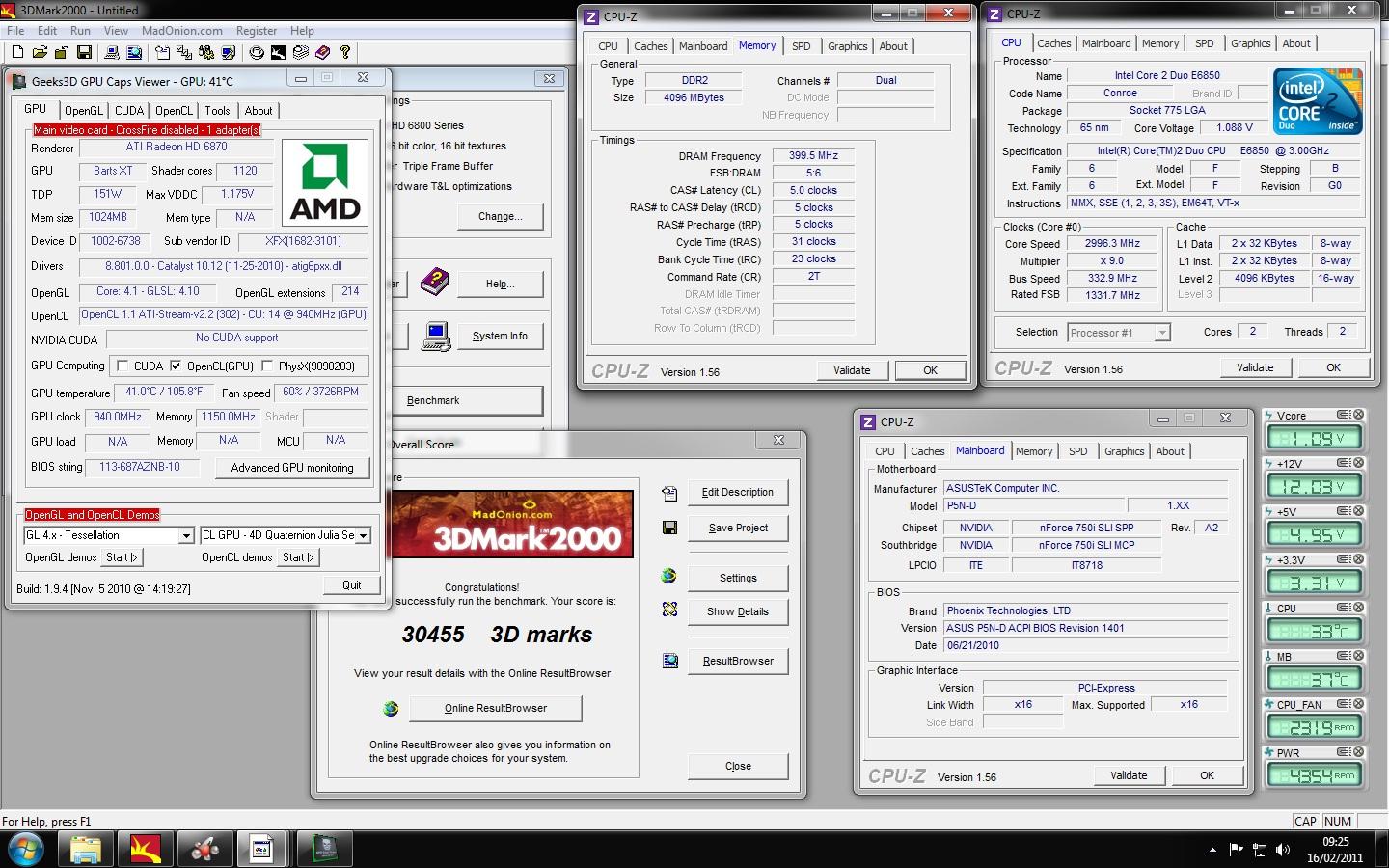Click the globe icon next to Online ResultBrowser

391,708
